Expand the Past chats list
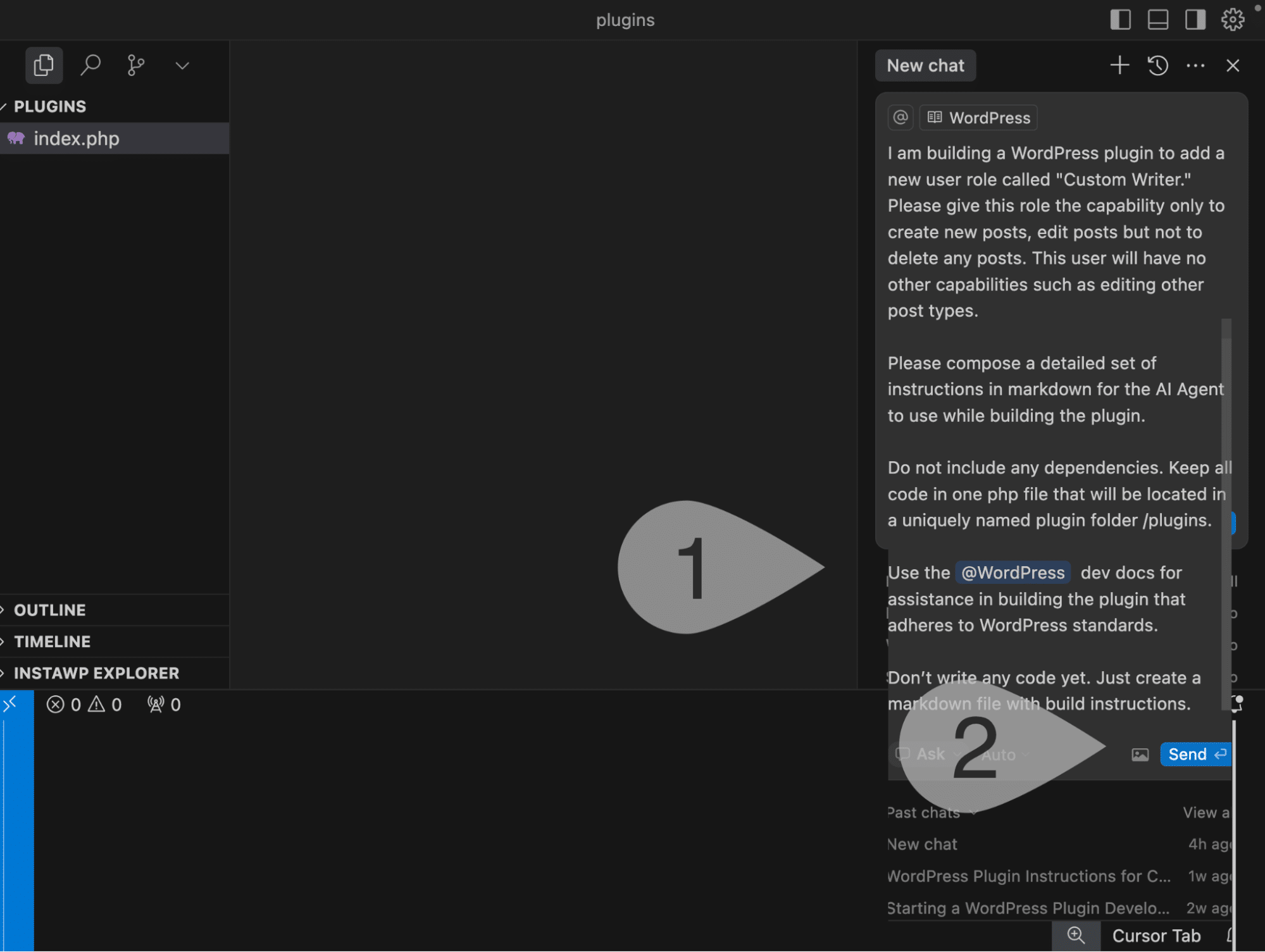The image size is (1265, 952). [x=932, y=813]
